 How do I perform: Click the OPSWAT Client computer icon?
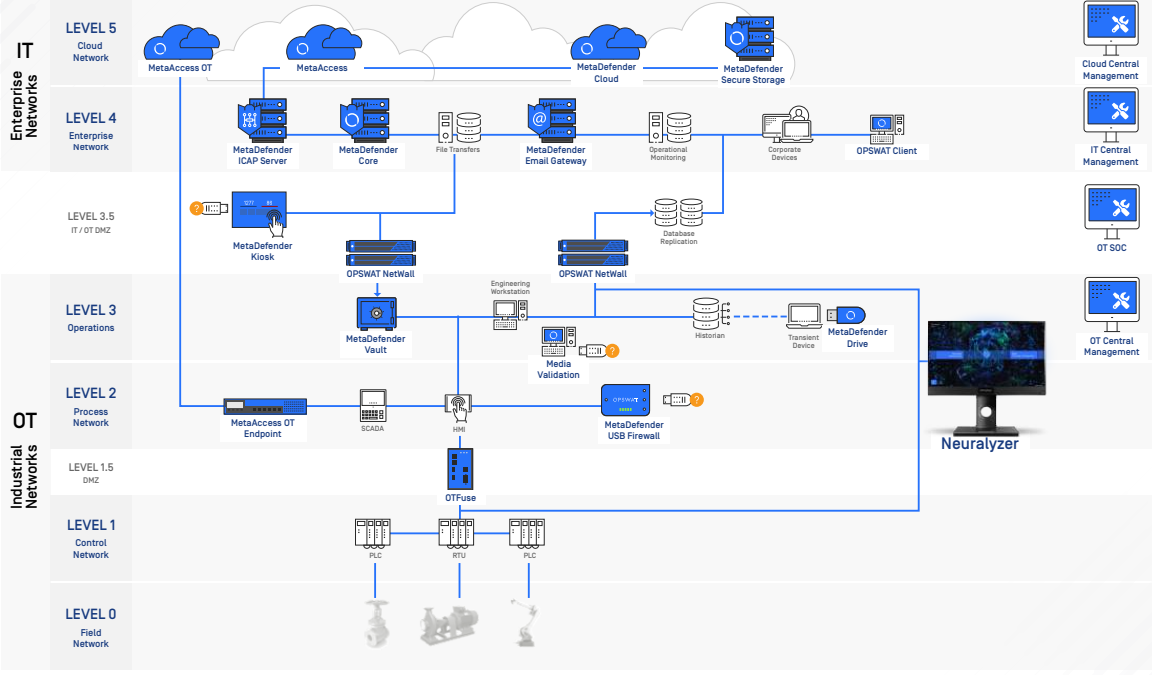[x=887, y=129]
